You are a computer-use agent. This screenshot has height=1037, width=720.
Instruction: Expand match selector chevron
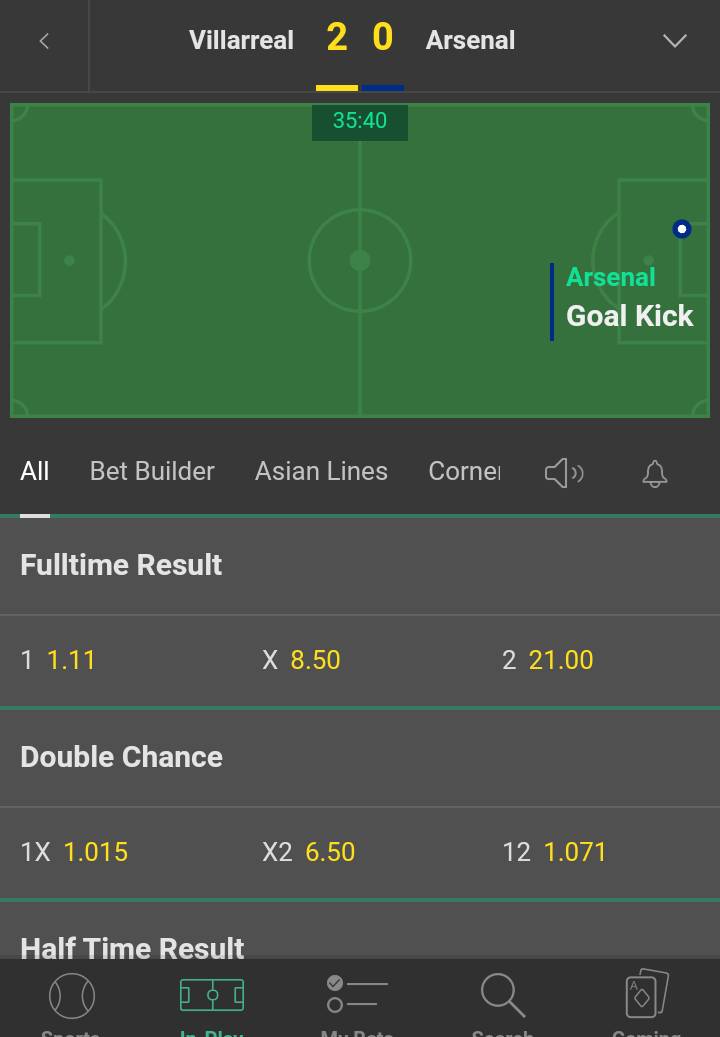(674, 41)
